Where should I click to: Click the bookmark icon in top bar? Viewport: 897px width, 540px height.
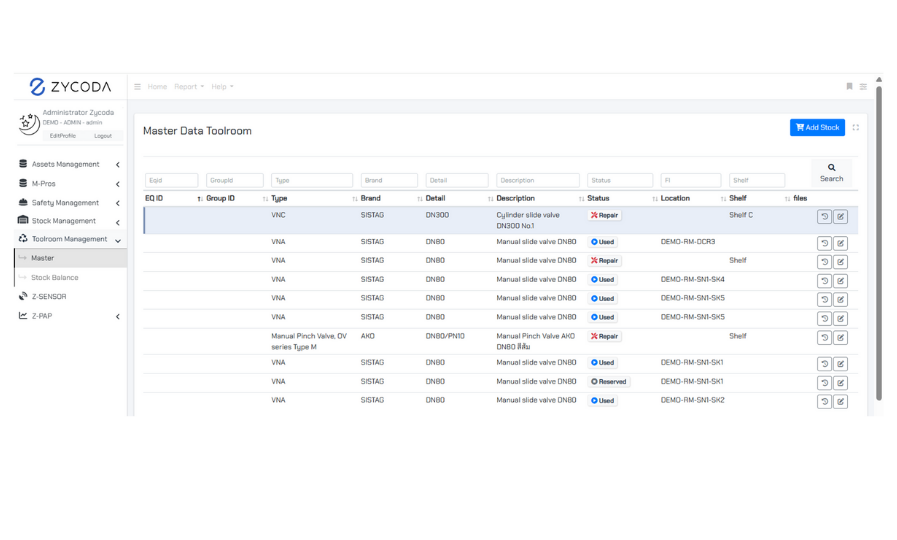point(849,87)
